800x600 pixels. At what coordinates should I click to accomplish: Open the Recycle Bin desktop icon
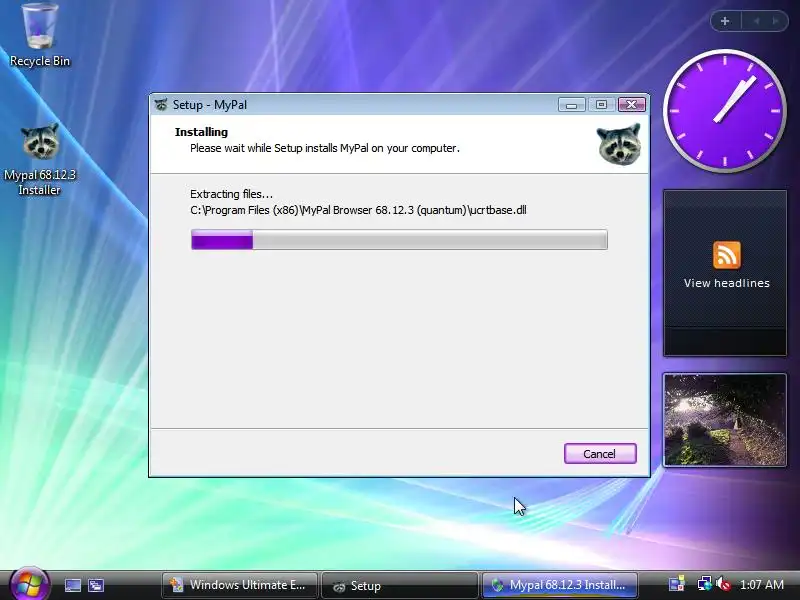[x=40, y=35]
